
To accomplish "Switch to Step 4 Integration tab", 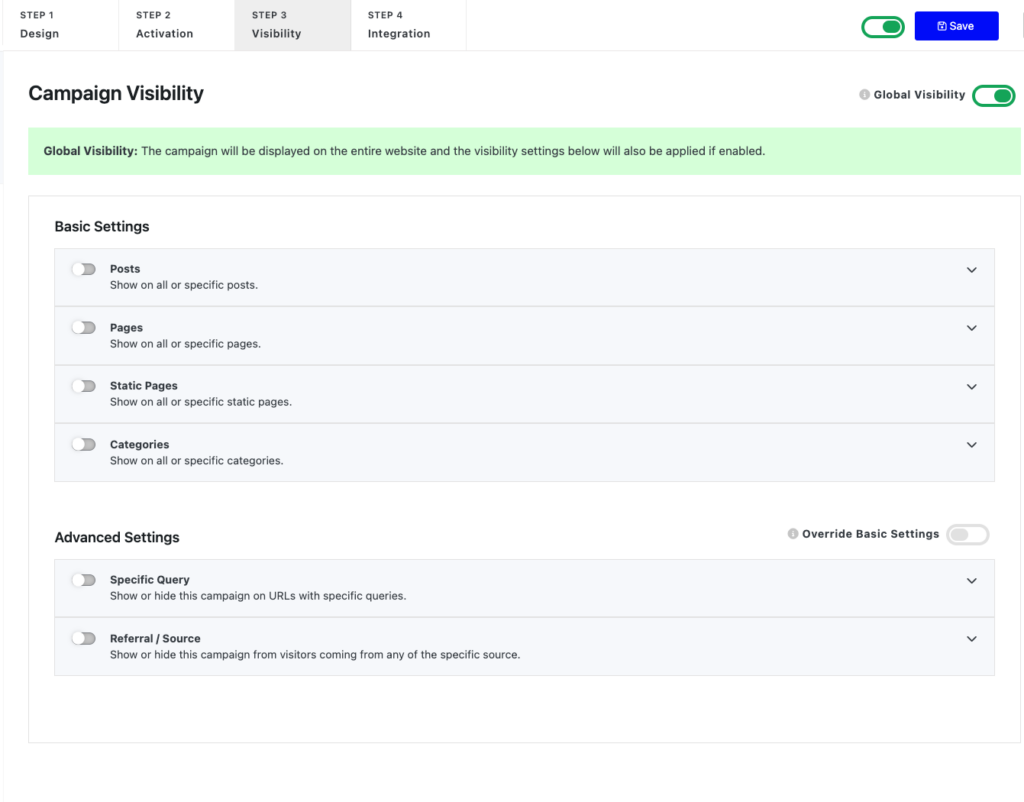I will [409, 25].
